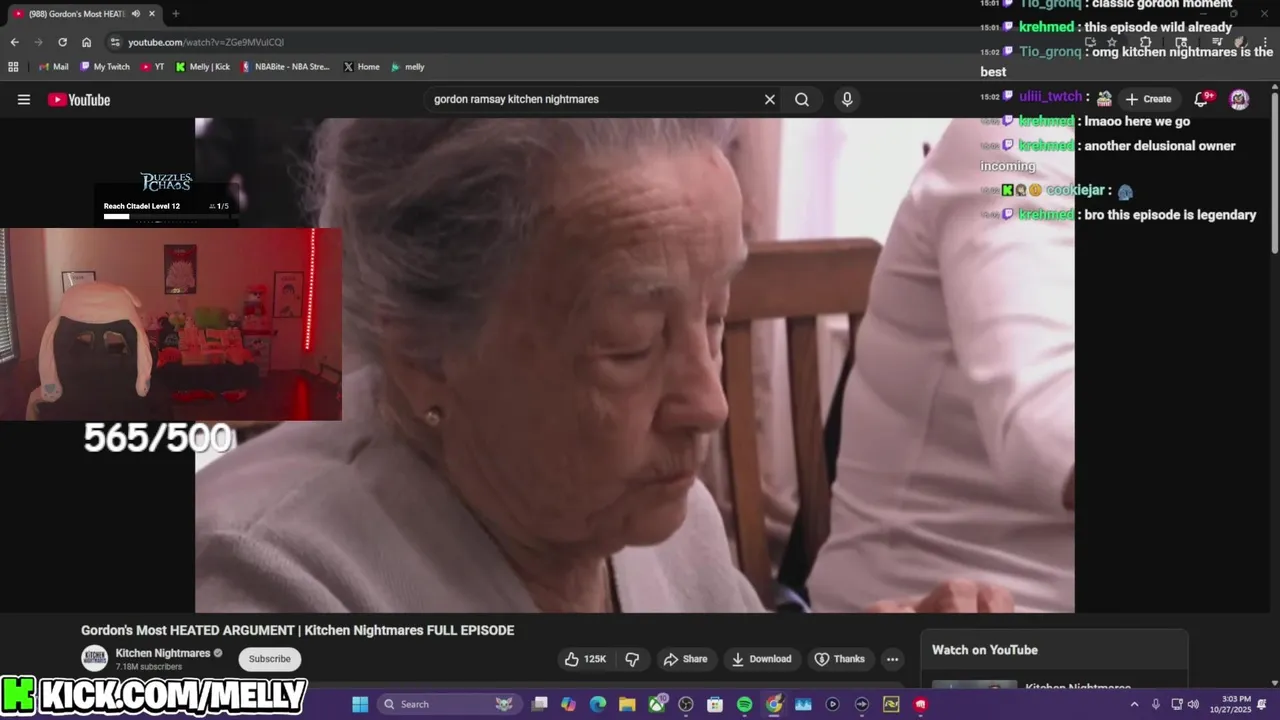The image size is (1280, 720).
Task: Open the Thanks donation button
Action: click(x=839, y=659)
